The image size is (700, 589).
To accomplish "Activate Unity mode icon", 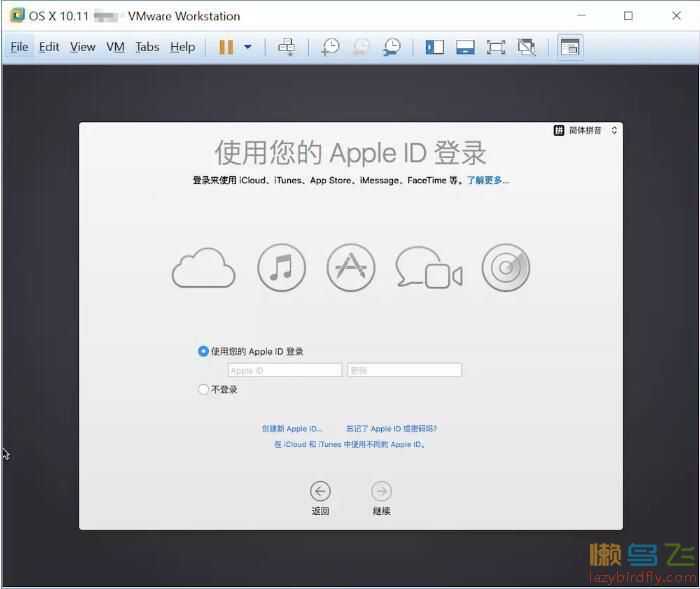I will click(526, 47).
